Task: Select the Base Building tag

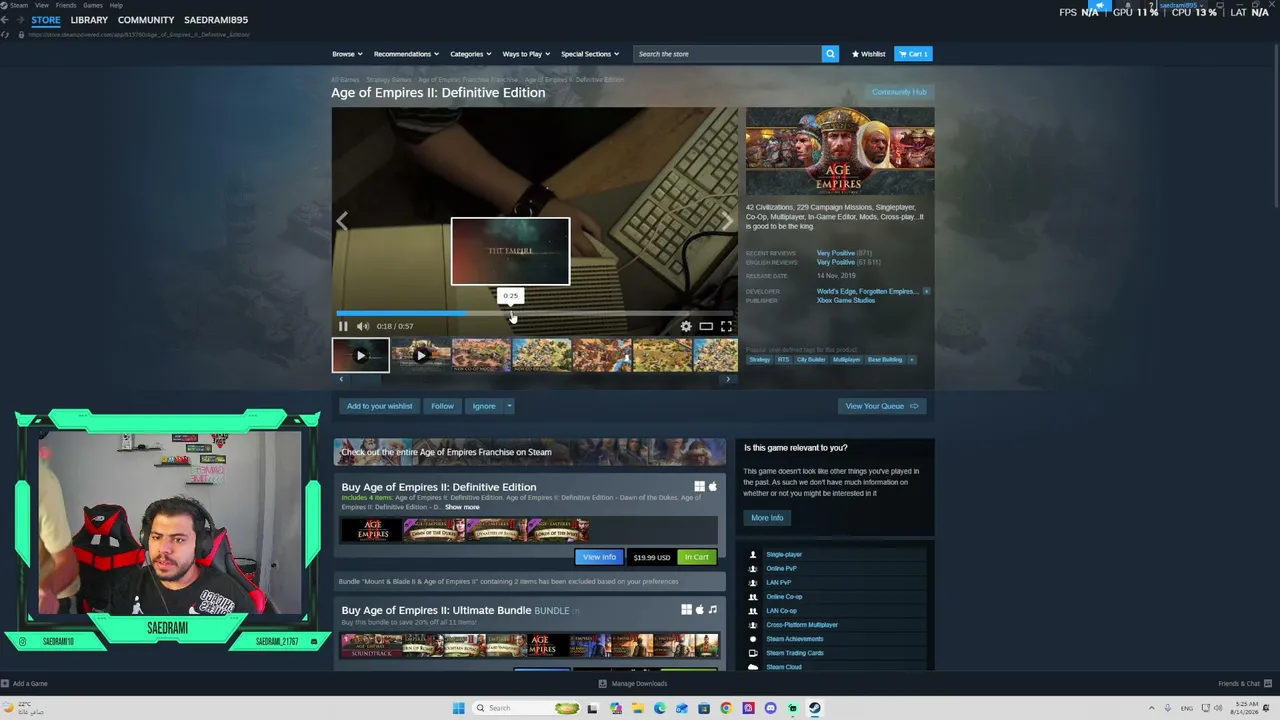Action: point(884,360)
